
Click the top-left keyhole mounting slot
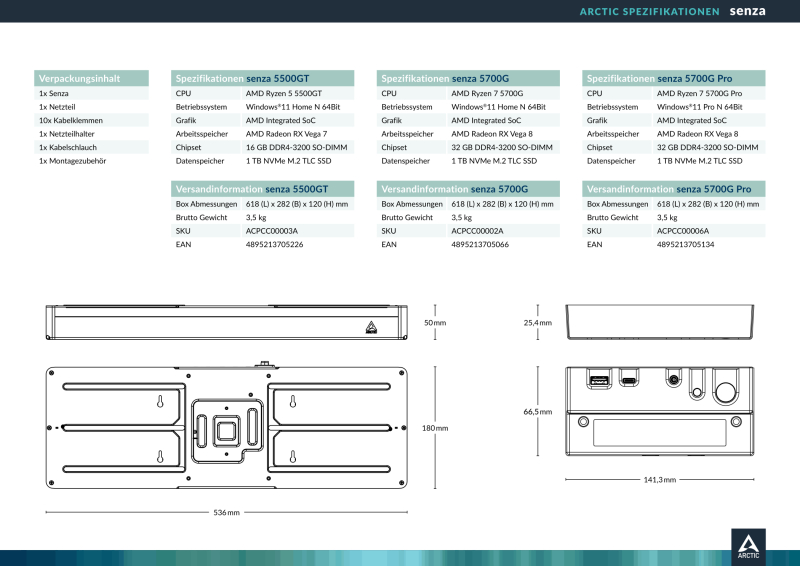(x=160, y=402)
